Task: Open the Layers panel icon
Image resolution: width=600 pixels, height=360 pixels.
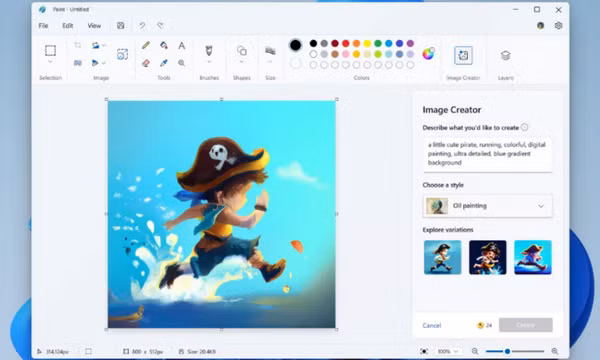Action: click(505, 55)
